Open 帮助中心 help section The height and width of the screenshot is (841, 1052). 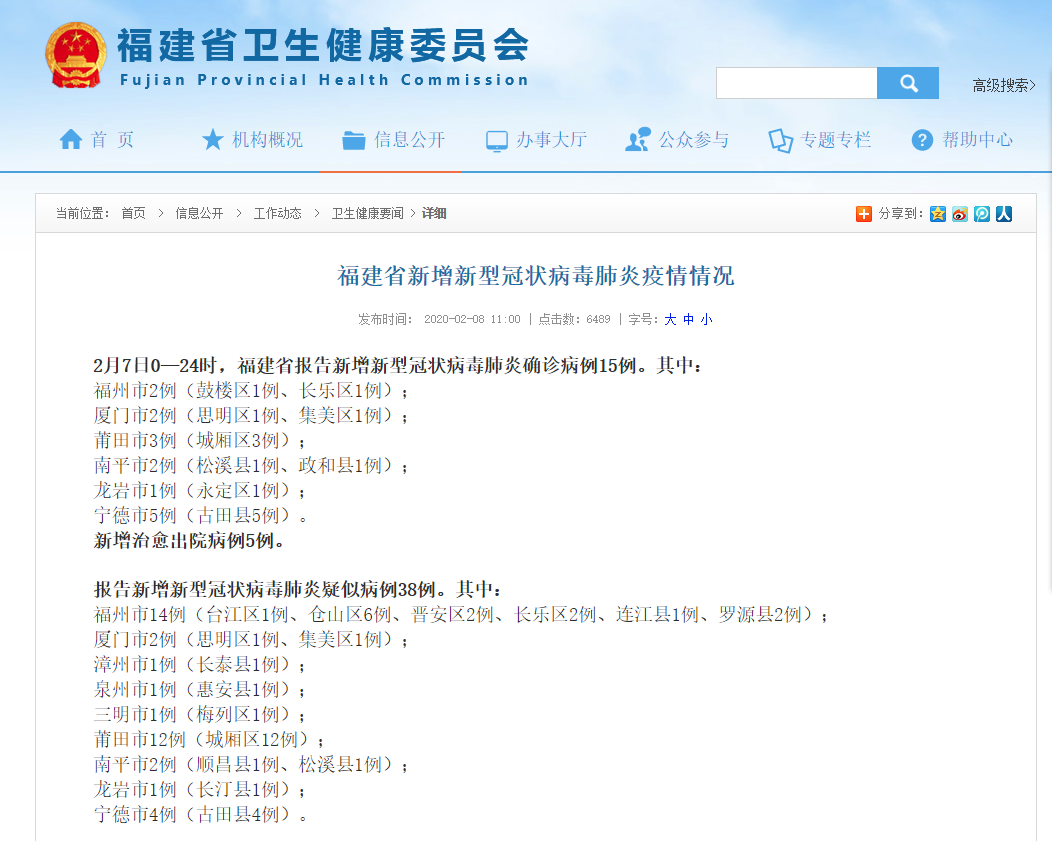(x=962, y=140)
